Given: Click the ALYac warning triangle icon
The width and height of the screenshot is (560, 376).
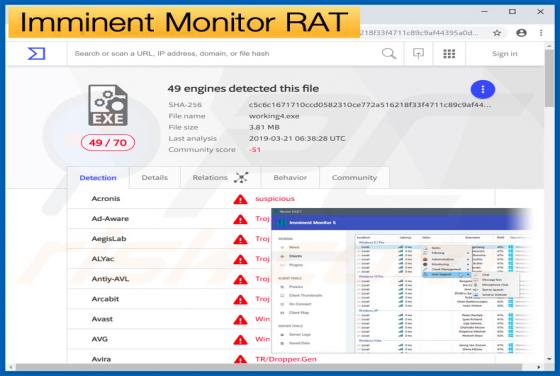Looking at the screenshot, I should pyautogui.click(x=240, y=259).
